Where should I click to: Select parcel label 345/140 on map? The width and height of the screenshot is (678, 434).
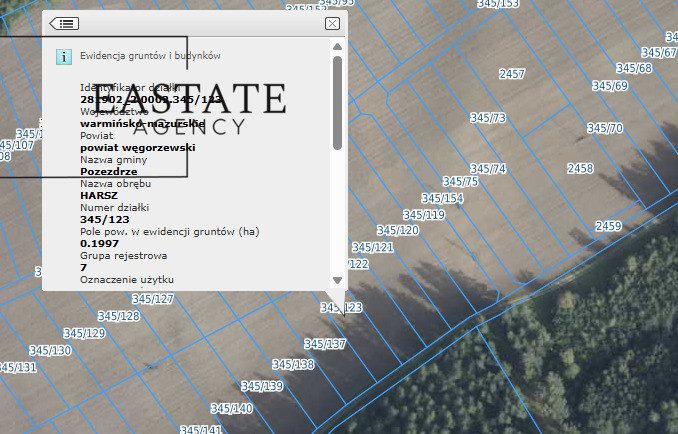click(x=231, y=408)
